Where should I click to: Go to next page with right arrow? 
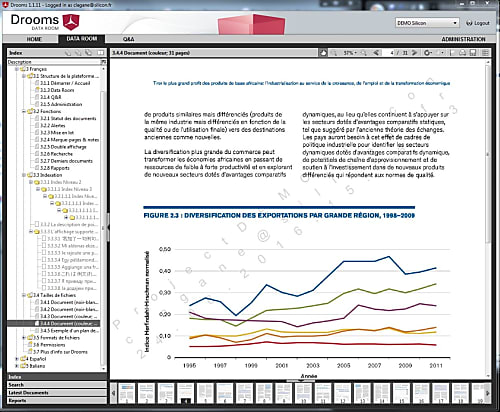(414, 53)
